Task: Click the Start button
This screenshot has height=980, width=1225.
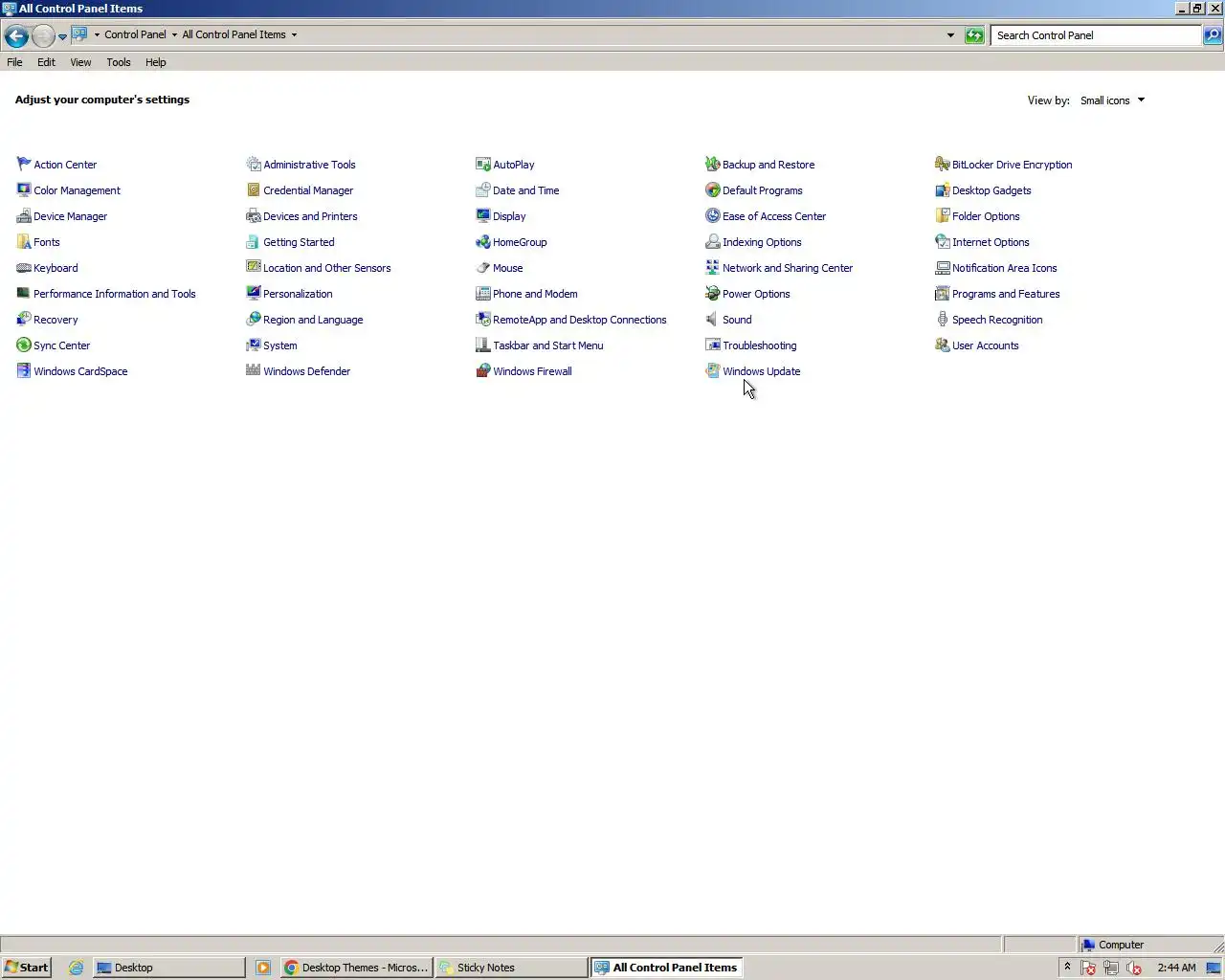Action: (x=26, y=968)
